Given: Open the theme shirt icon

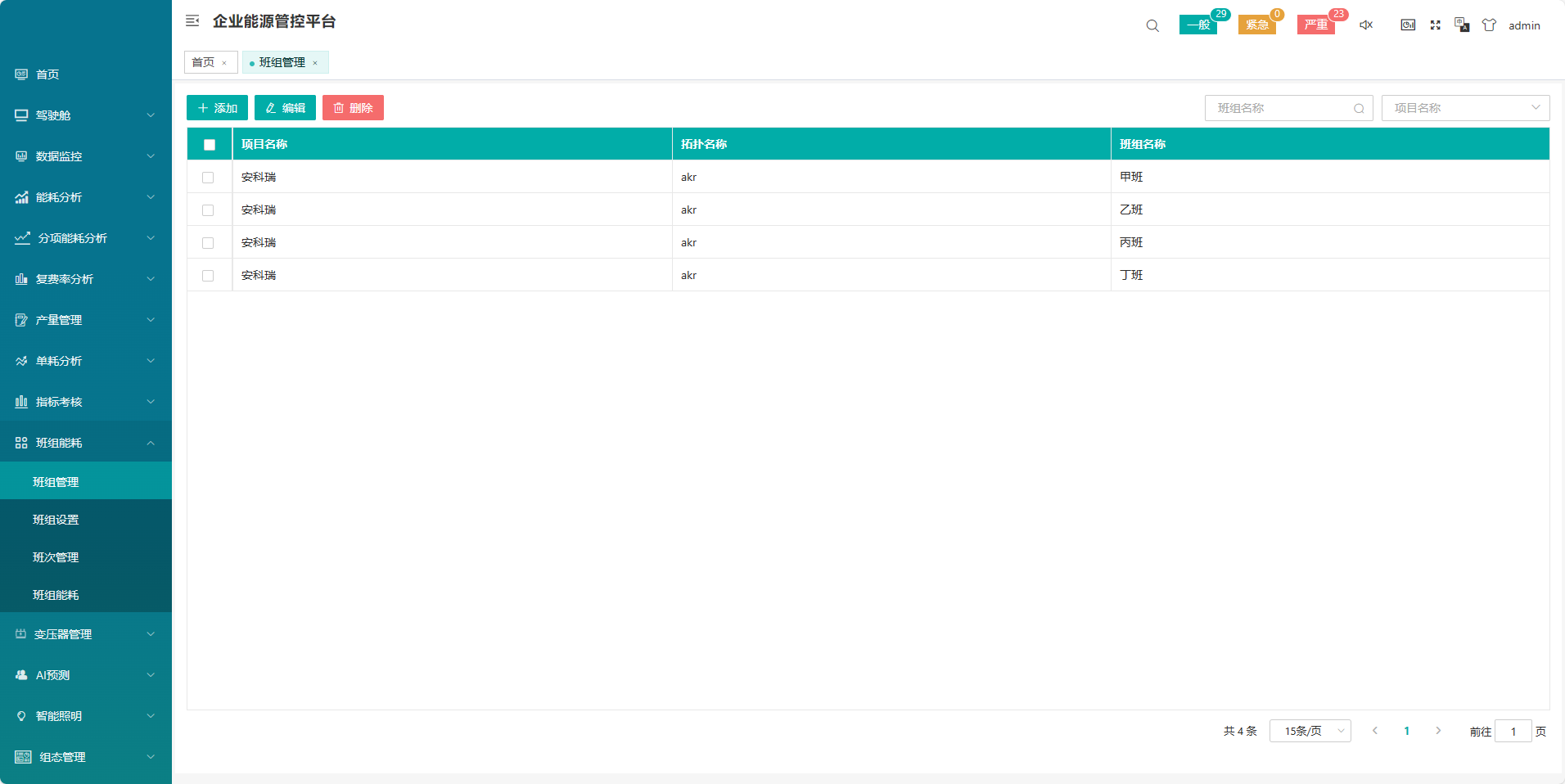Looking at the screenshot, I should [x=1489, y=25].
